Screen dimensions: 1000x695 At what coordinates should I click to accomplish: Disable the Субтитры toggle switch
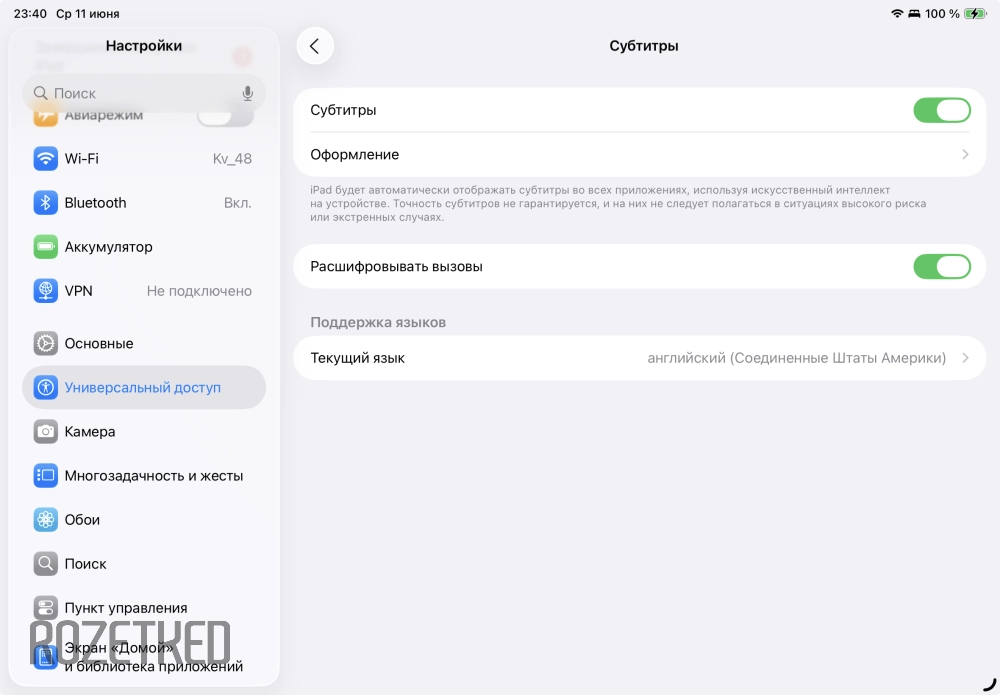[942, 110]
